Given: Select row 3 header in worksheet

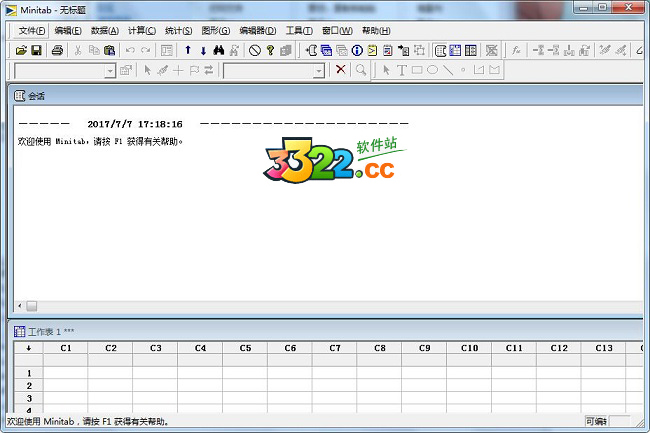Looking at the screenshot, I should pyautogui.click(x=29, y=398).
